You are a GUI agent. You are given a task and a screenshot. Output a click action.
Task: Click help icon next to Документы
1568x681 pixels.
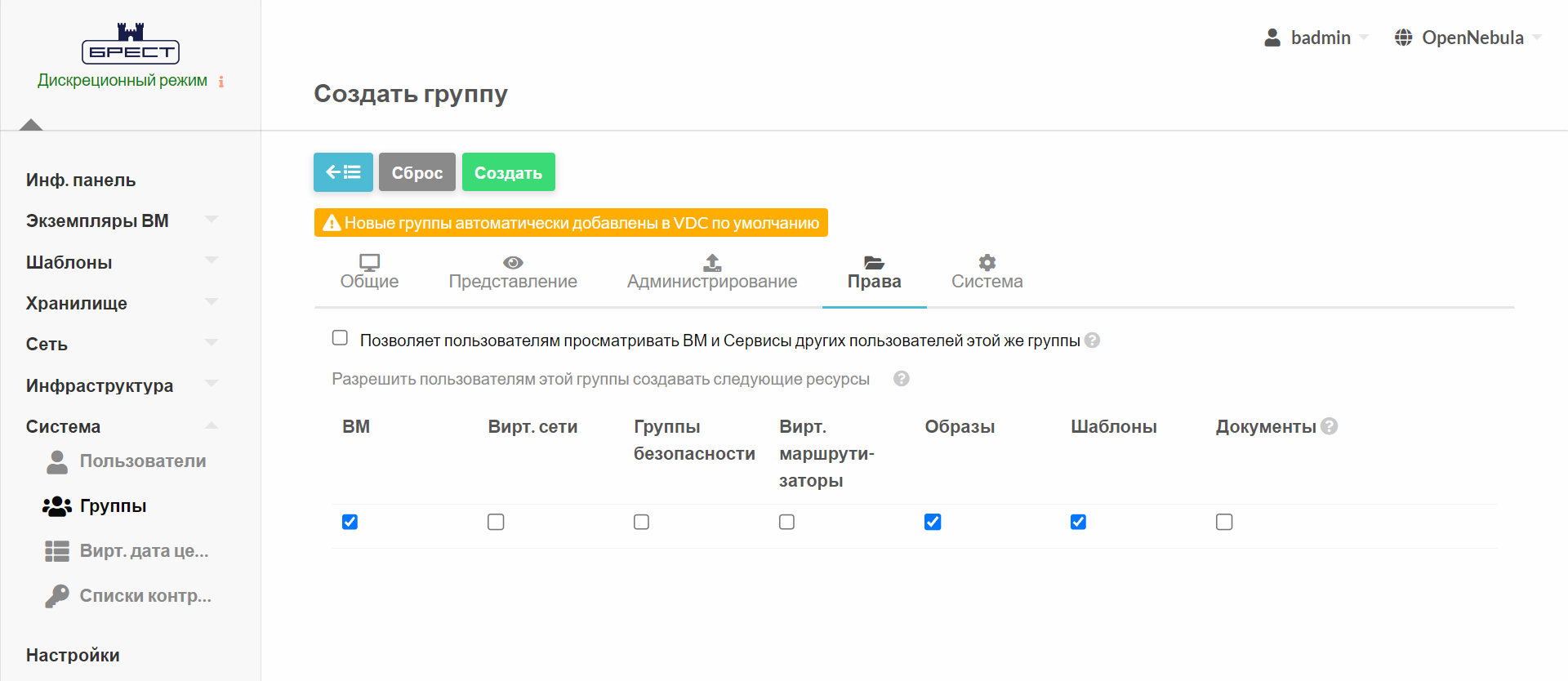point(1329,426)
